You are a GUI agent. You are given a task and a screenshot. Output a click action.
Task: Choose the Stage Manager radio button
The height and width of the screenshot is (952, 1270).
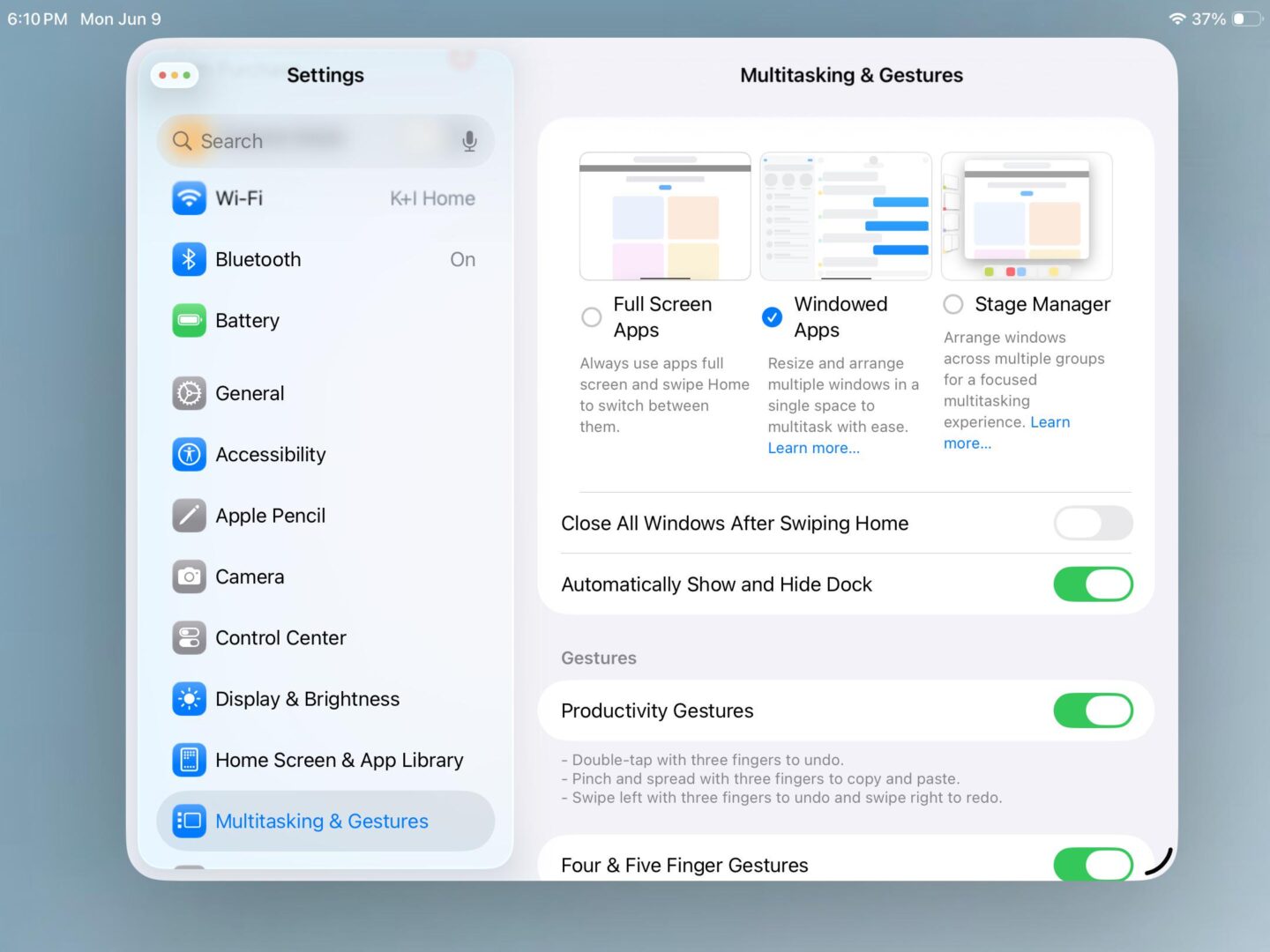(x=953, y=305)
